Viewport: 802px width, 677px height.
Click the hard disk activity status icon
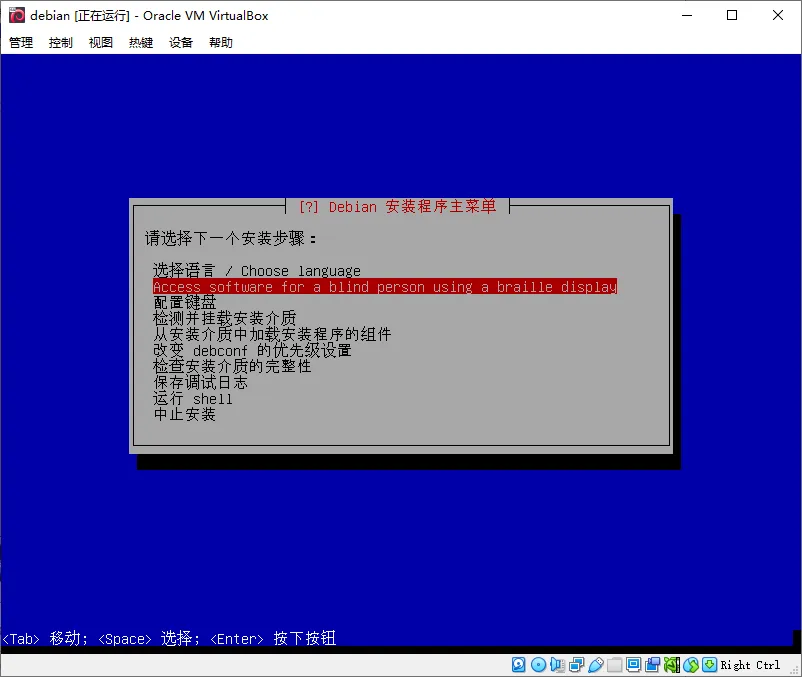pyautogui.click(x=519, y=665)
